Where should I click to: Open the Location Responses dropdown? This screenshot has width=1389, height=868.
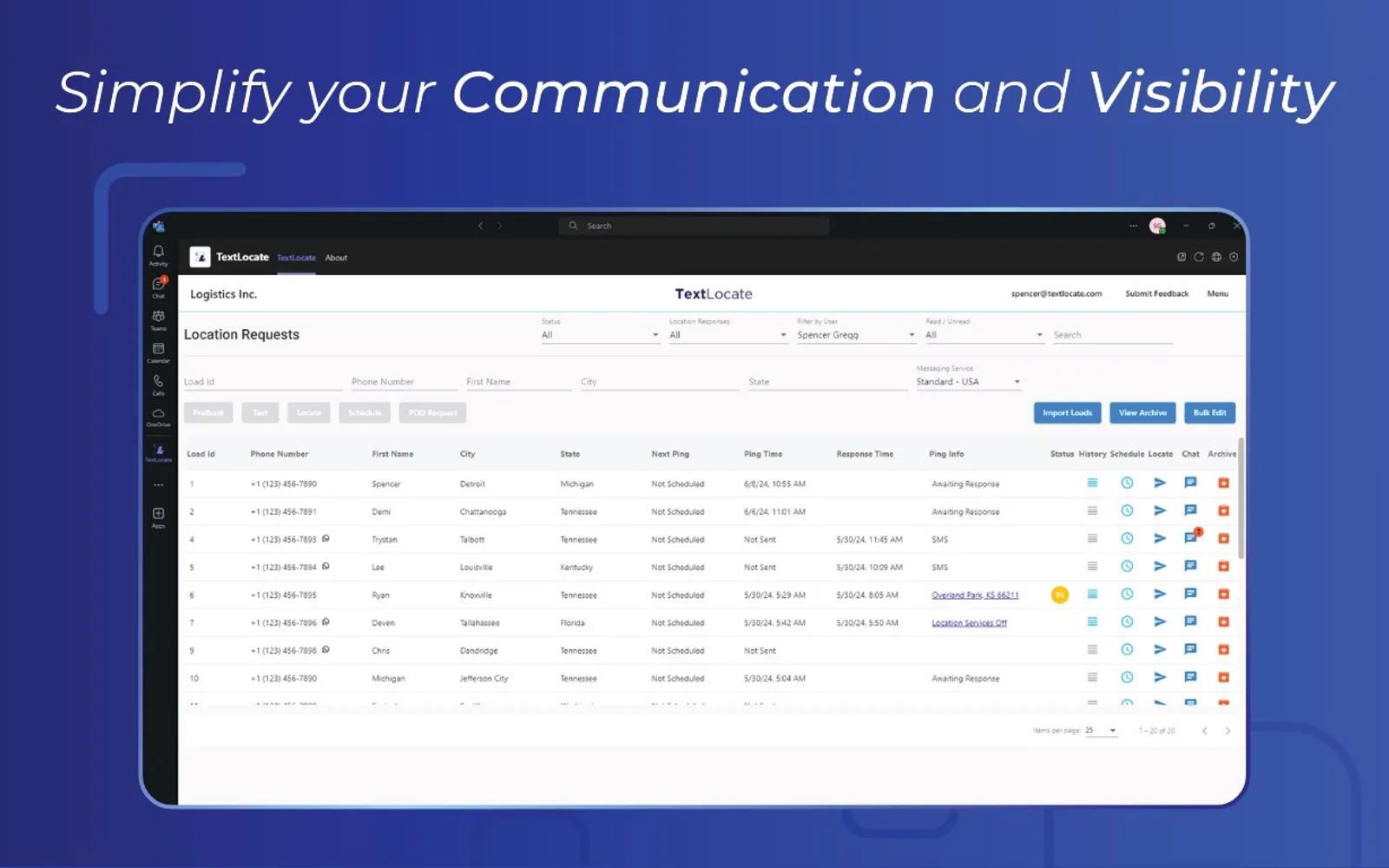click(727, 335)
